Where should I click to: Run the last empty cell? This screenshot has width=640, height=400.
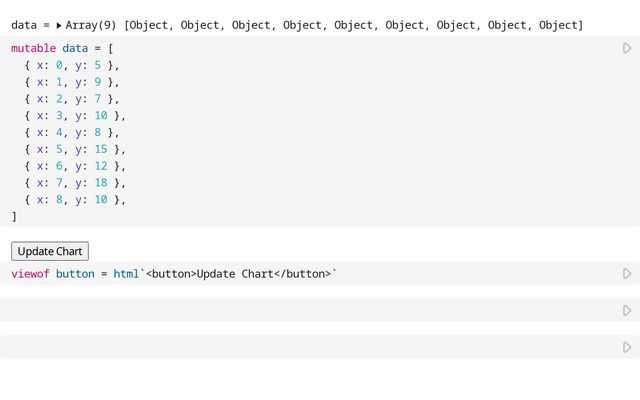[627, 347]
